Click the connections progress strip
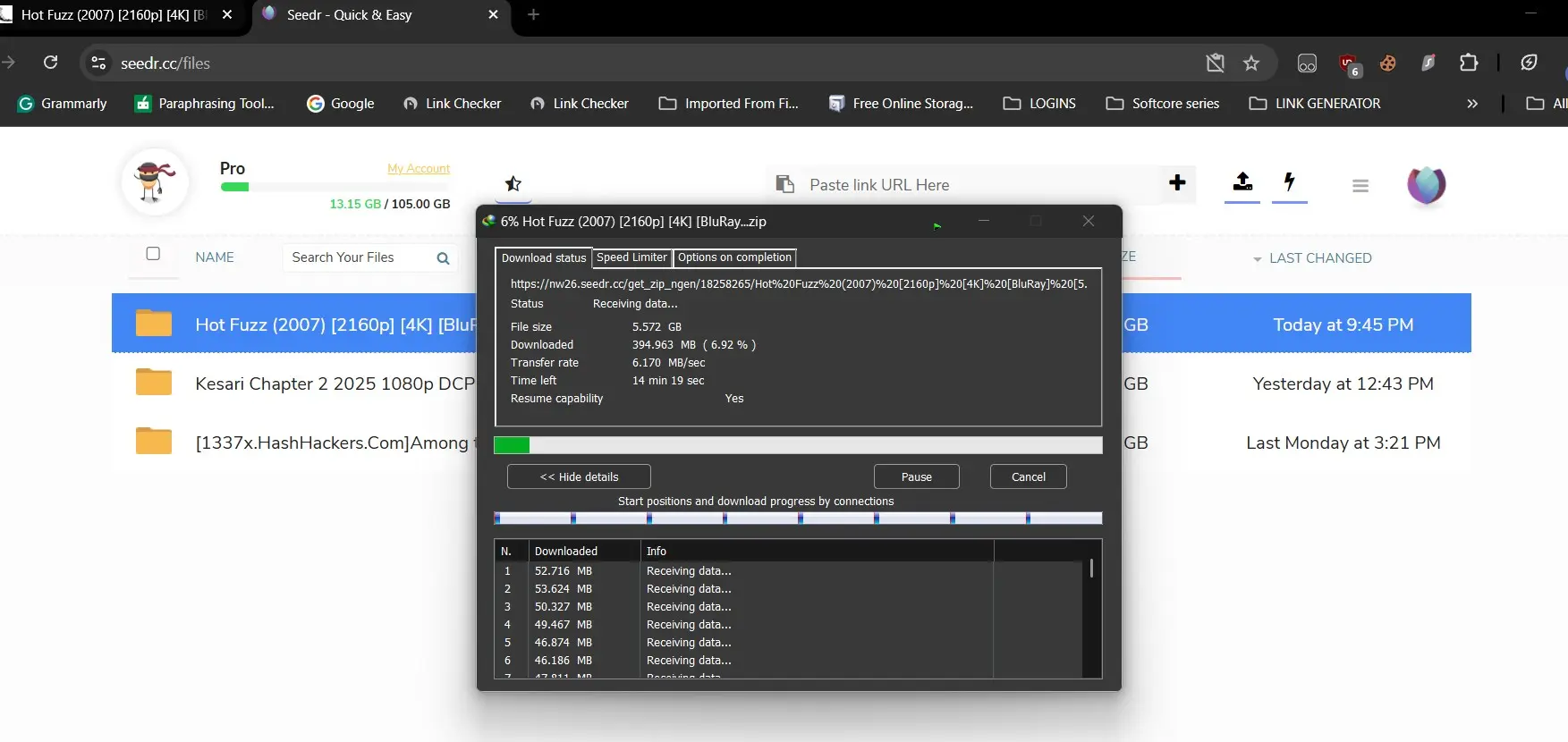 798,518
